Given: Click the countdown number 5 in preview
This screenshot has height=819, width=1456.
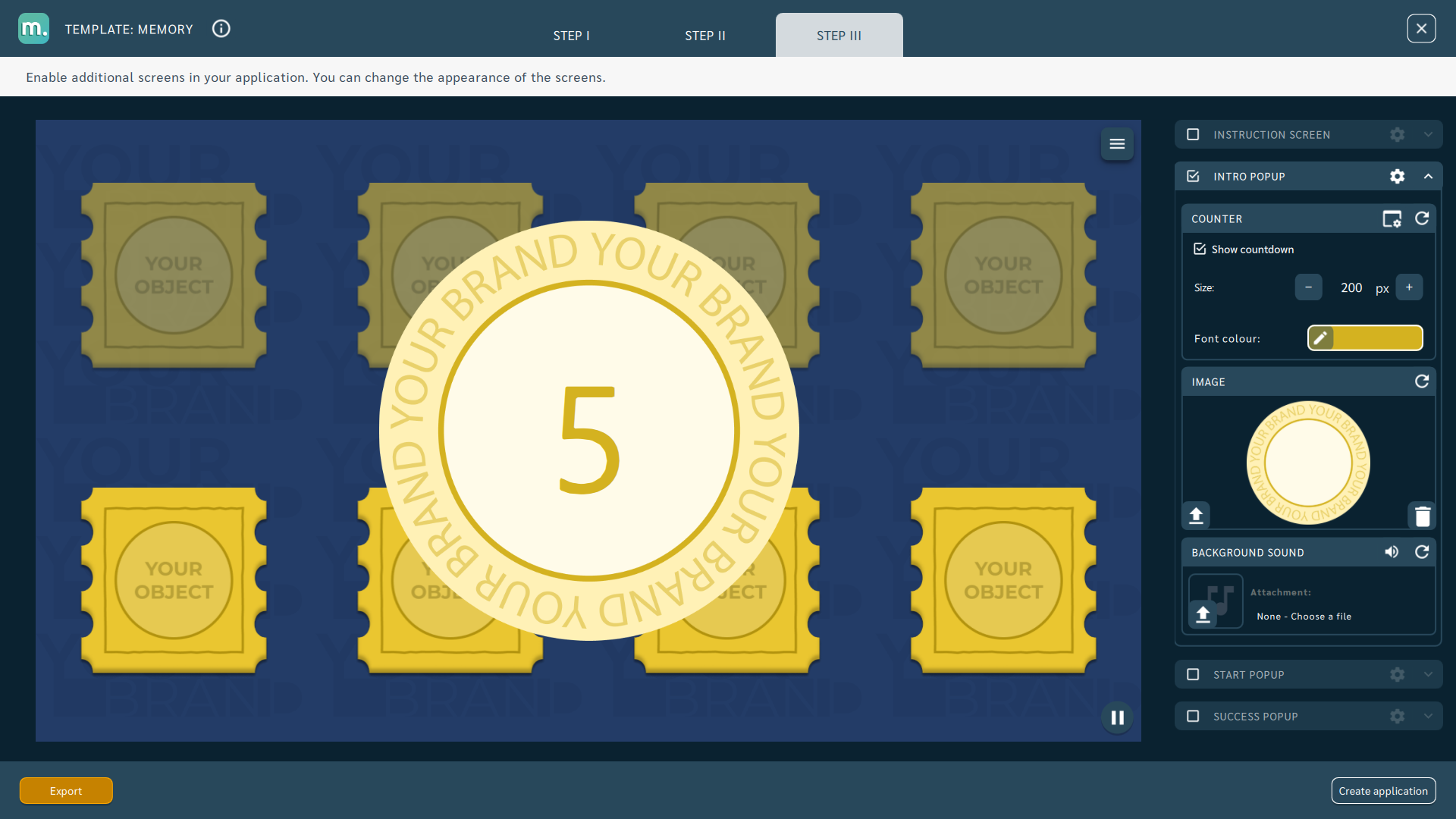Looking at the screenshot, I should tap(589, 439).
